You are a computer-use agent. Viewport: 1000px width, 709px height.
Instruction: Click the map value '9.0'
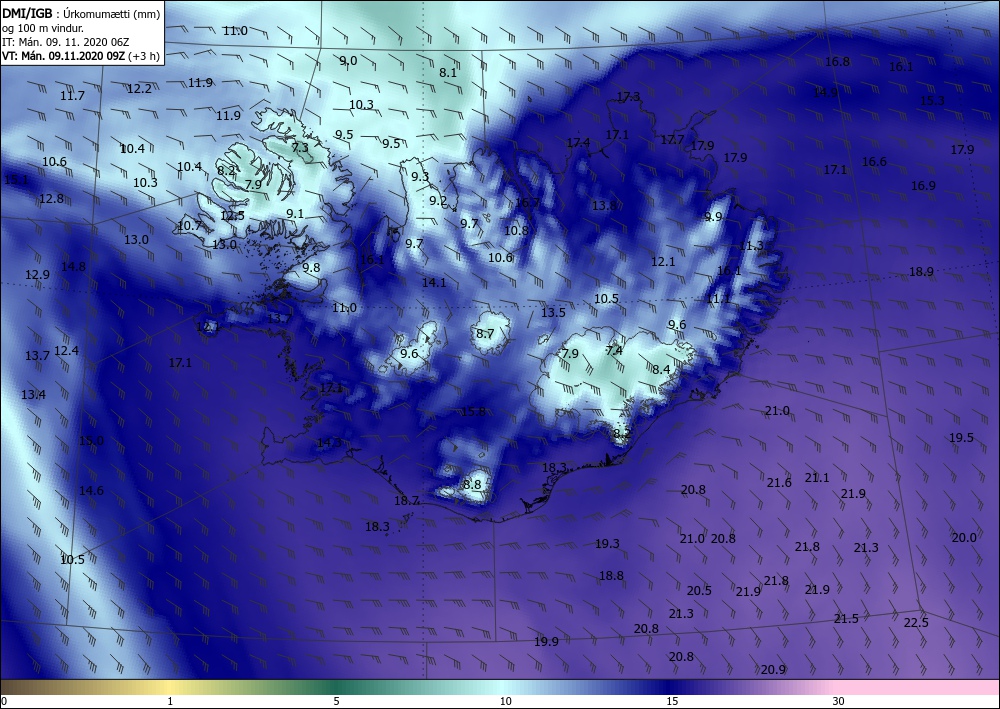click(x=348, y=61)
